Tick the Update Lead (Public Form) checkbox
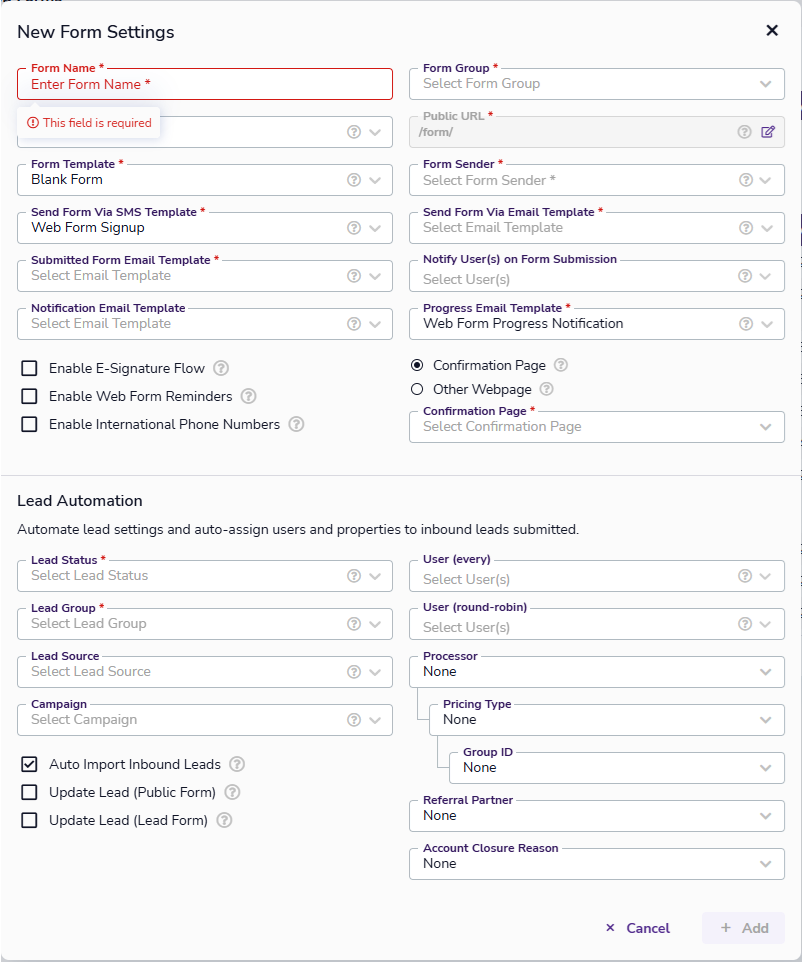The height and width of the screenshot is (963, 802). [x=30, y=792]
